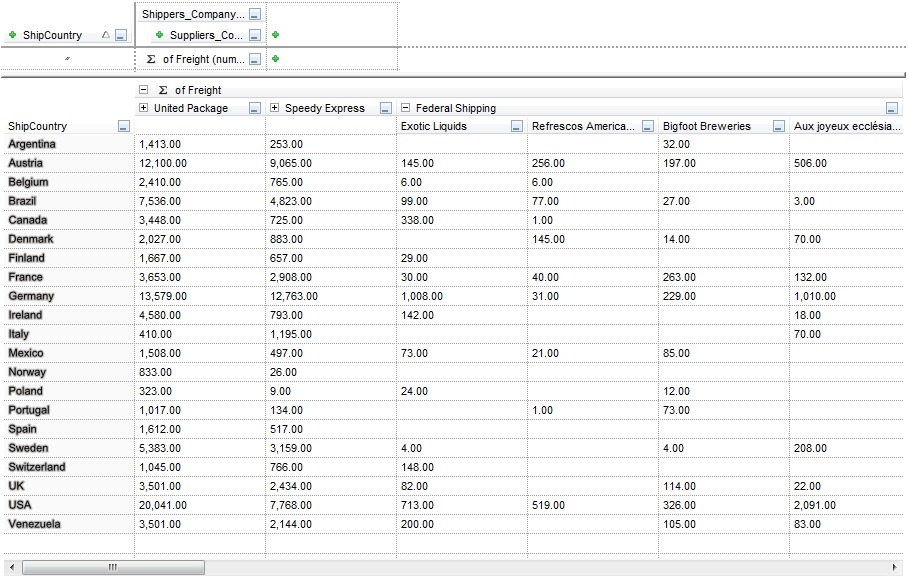Screen dimensions: 908x579
Task: Click the horizontal scrollbar thumb
Action: point(112,568)
